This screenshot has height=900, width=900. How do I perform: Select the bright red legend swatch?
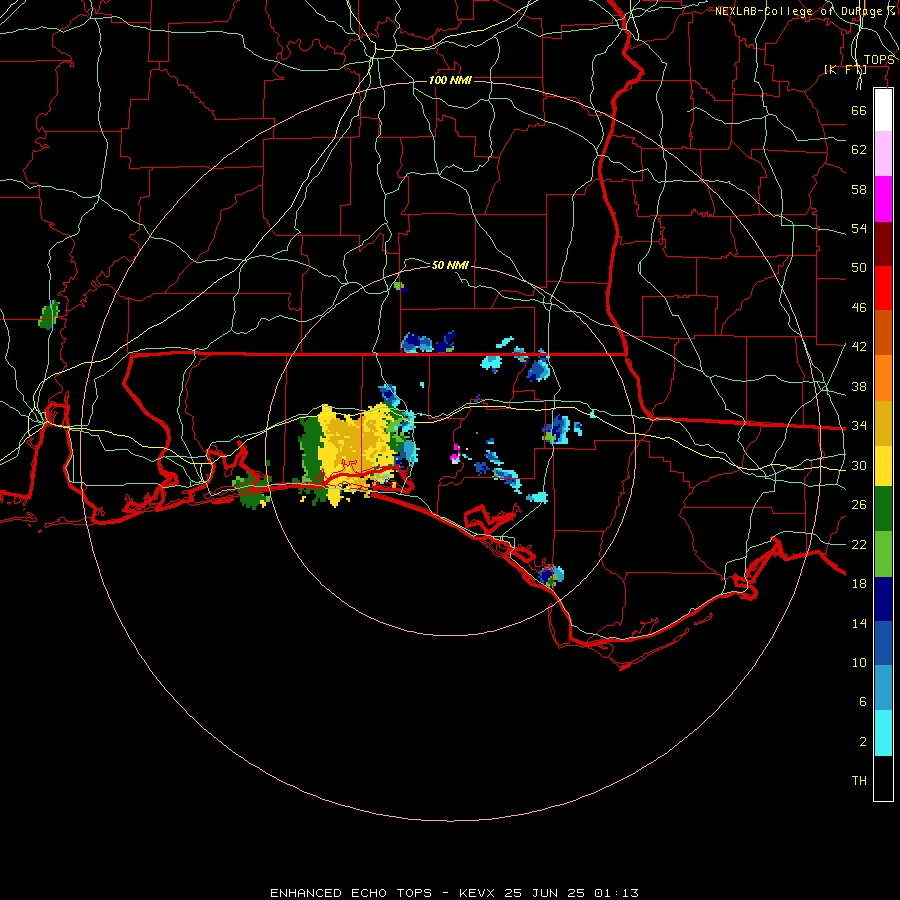(x=883, y=288)
